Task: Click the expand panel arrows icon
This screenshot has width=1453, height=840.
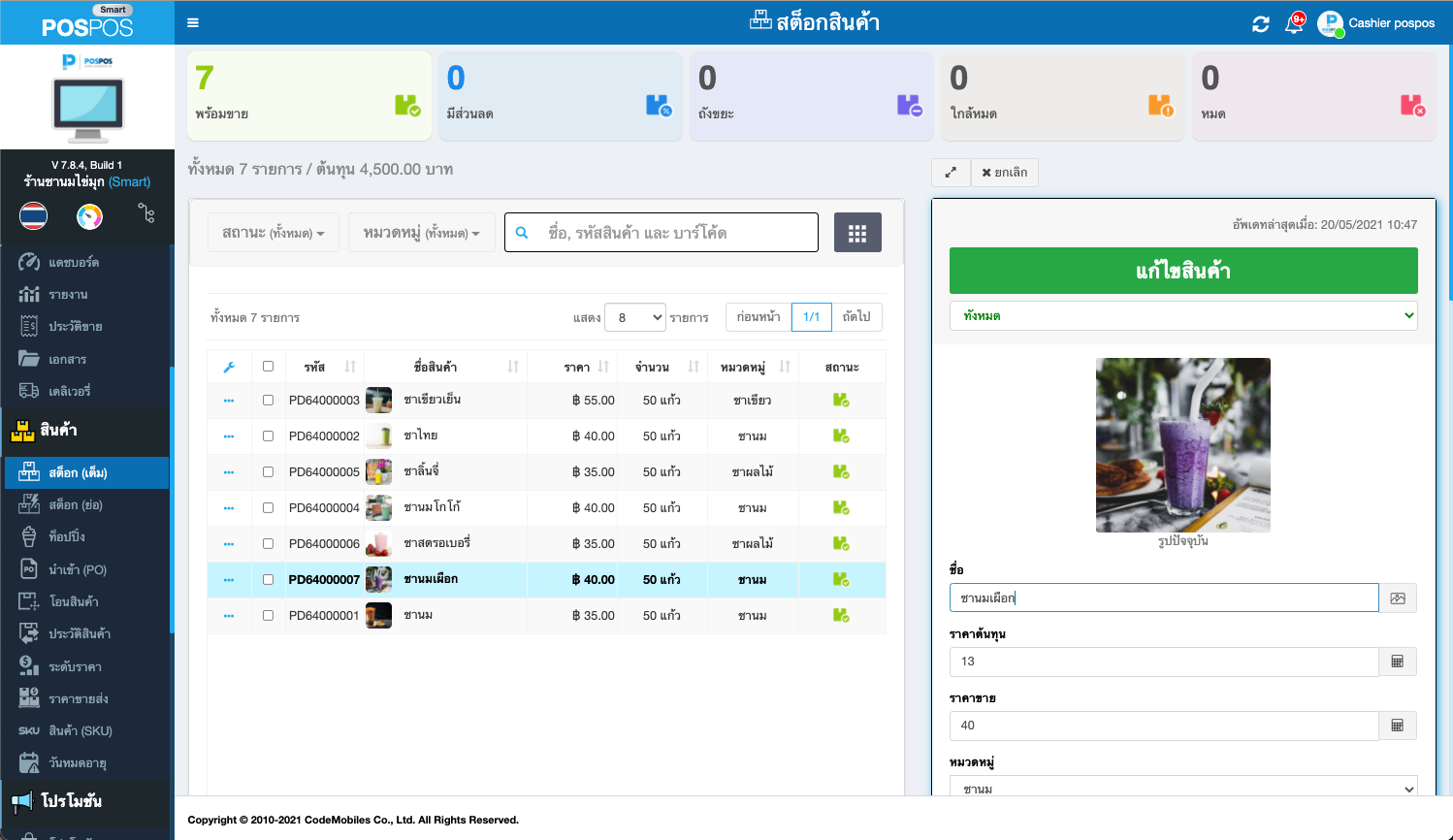Action: tap(951, 173)
